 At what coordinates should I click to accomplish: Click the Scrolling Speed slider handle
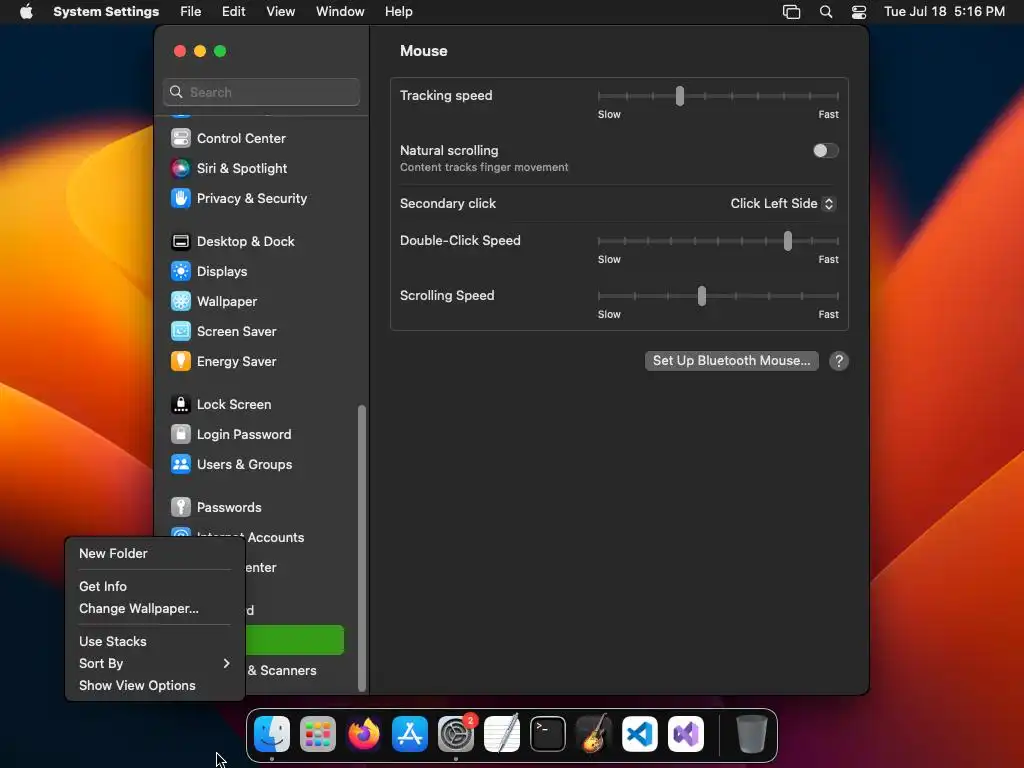[701, 296]
